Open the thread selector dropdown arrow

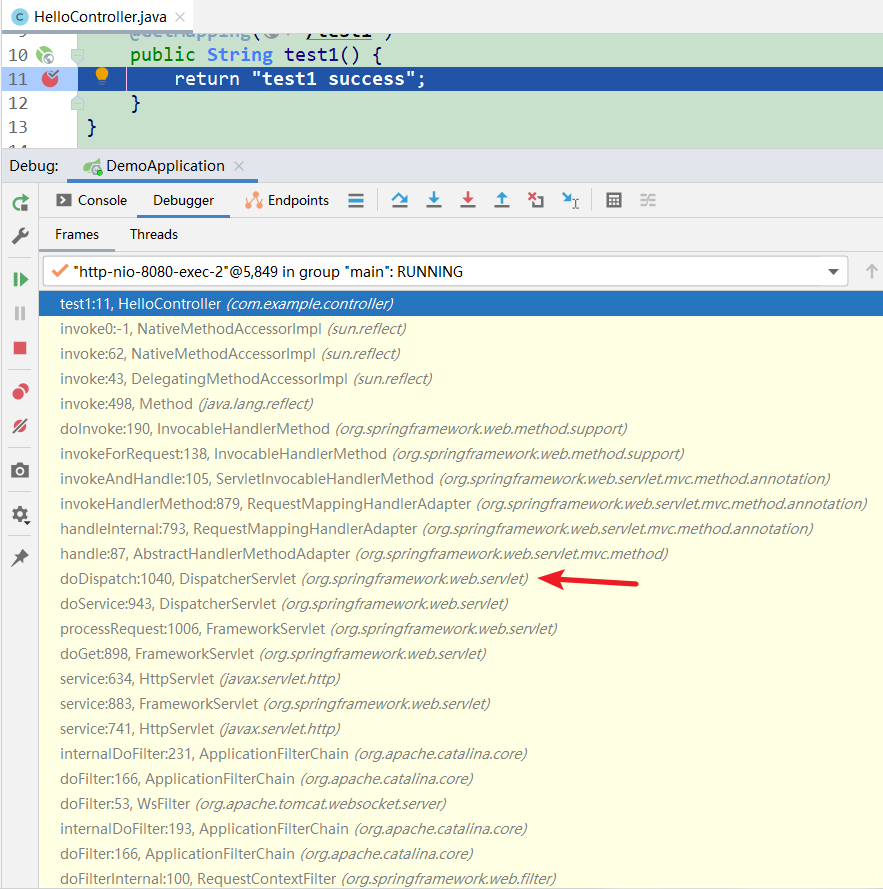pyautogui.click(x=833, y=272)
